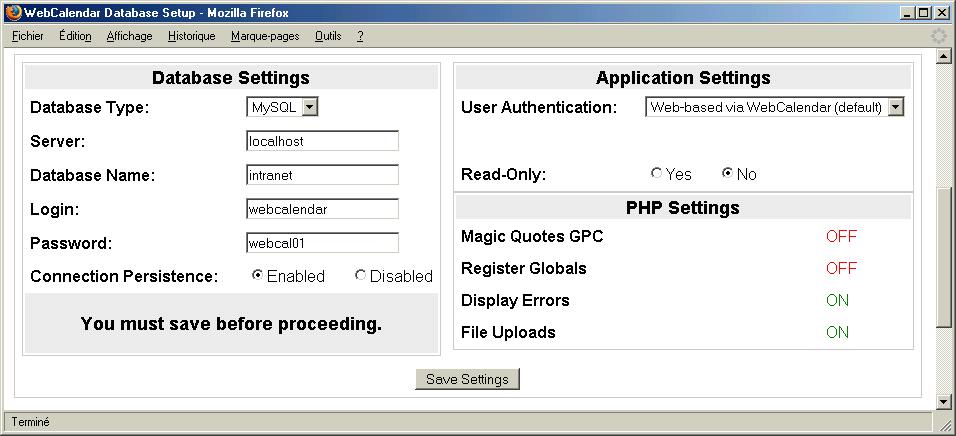Click the scrollbar up arrow
This screenshot has height=436, width=956.
point(944,57)
